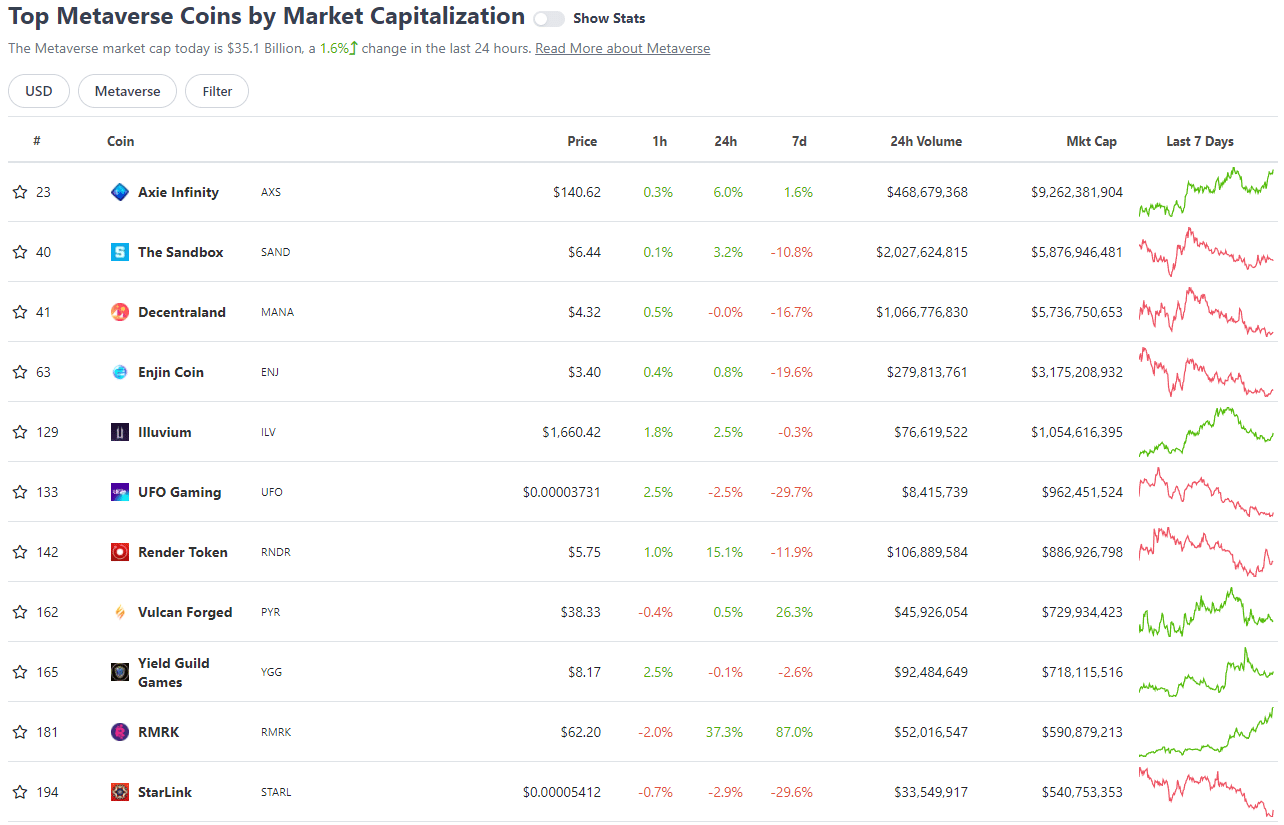Open the Decentraland coin page

[182, 312]
